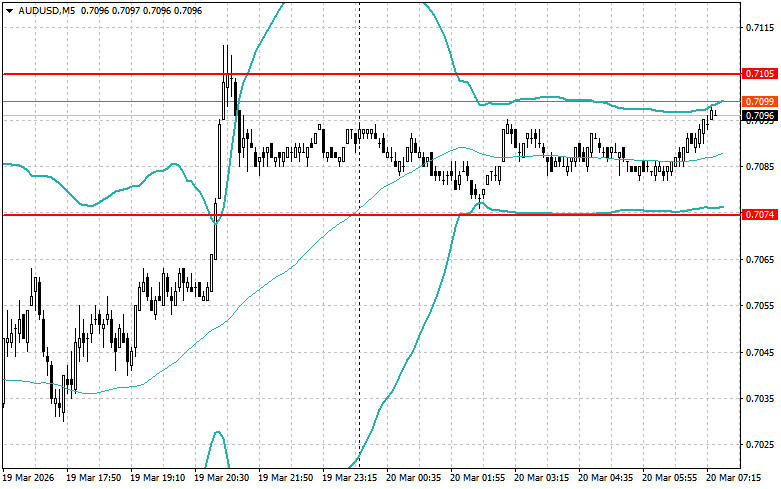Click the 19 Mar 23:15 time label
Image resolution: width=781 pixels, height=489 pixels.
tap(350, 478)
